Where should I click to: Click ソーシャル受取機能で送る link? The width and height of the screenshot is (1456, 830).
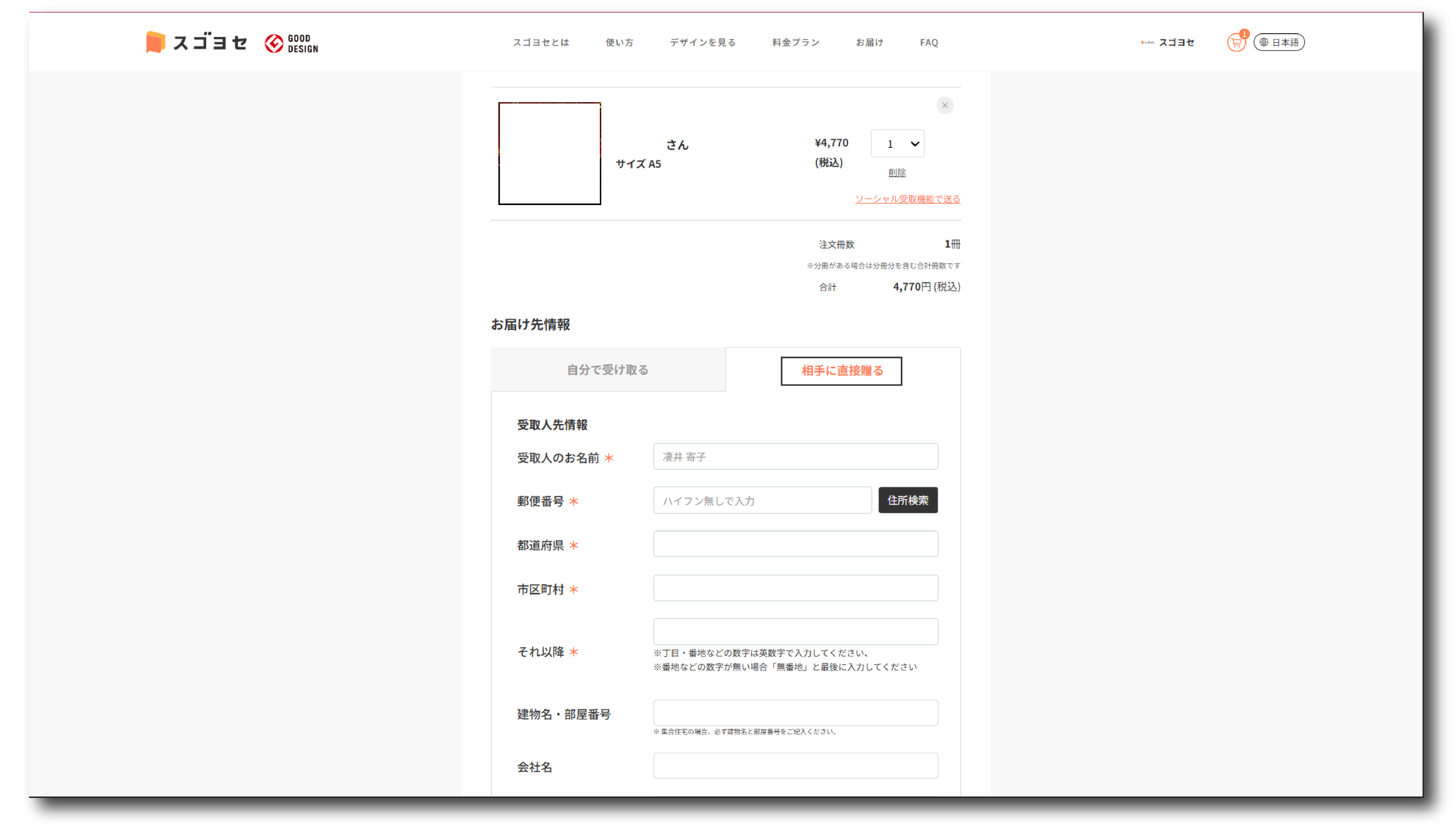pyautogui.click(x=907, y=199)
